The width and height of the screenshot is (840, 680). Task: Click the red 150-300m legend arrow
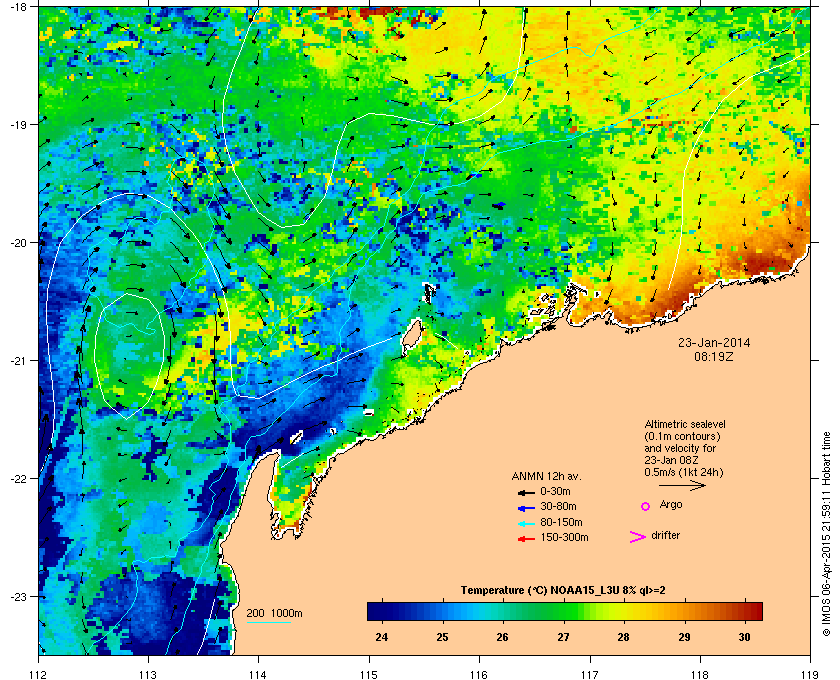pos(526,538)
